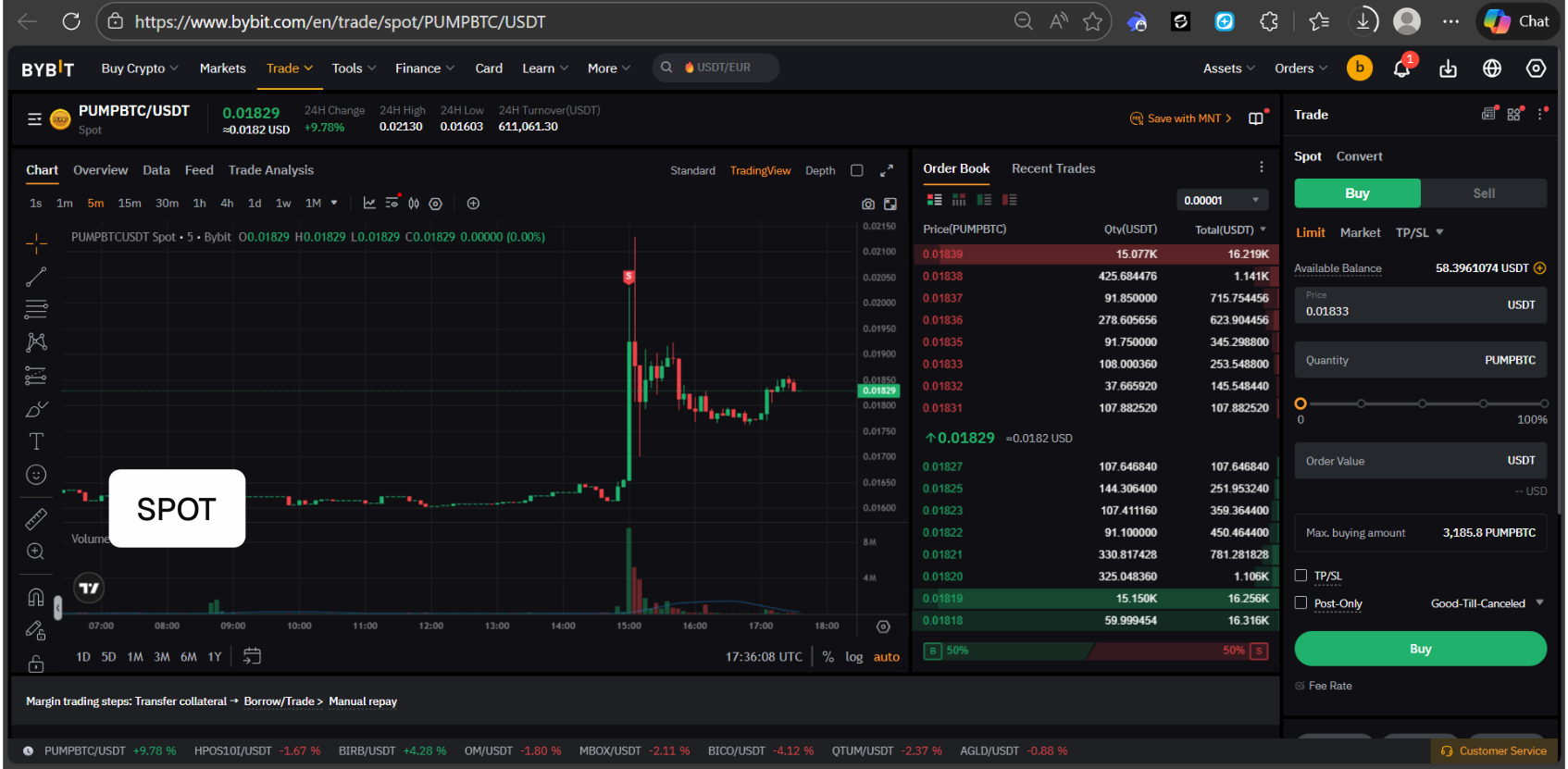
Task: Select the Sell side button
Action: coord(1484,193)
